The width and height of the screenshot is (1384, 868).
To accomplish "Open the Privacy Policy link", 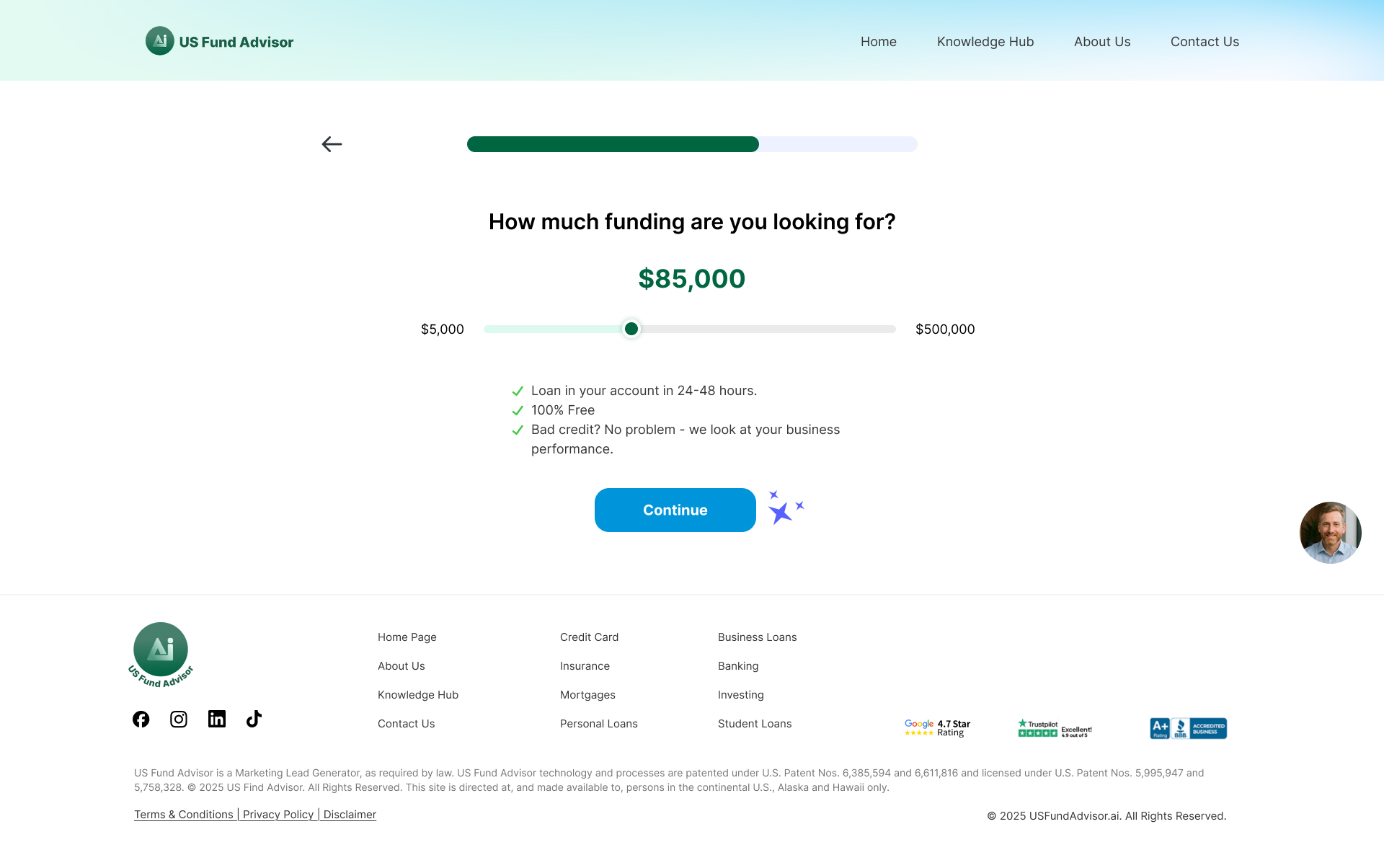I will point(278,815).
